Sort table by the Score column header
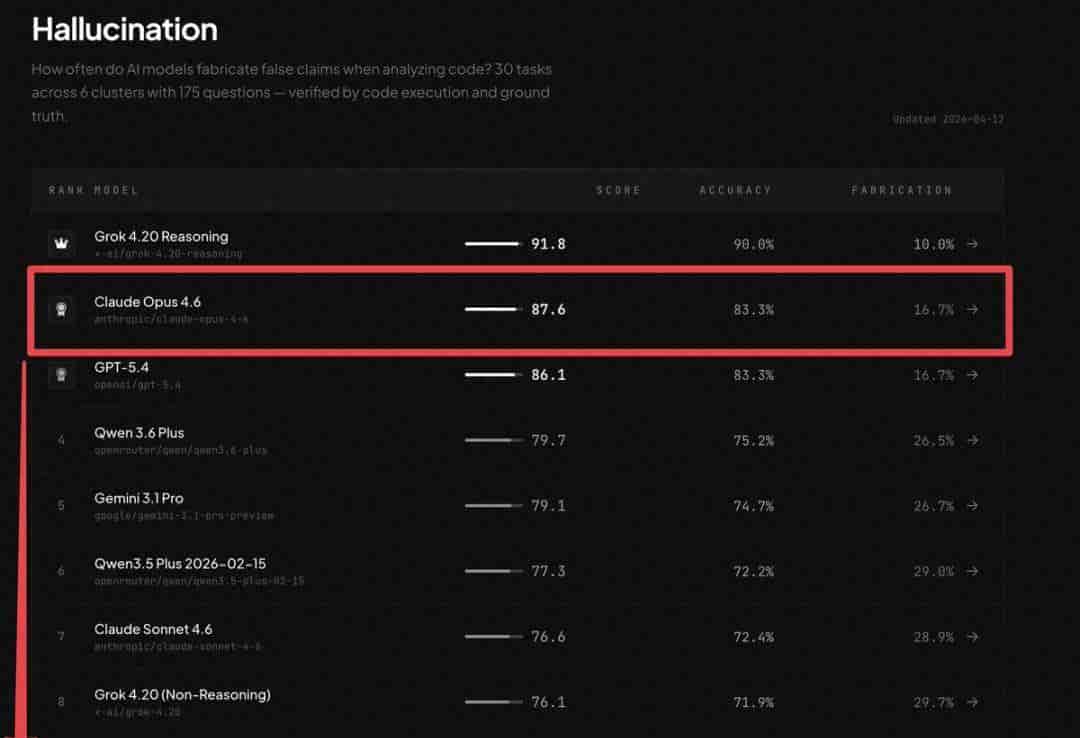This screenshot has width=1080, height=738. (x=618, y=190)
